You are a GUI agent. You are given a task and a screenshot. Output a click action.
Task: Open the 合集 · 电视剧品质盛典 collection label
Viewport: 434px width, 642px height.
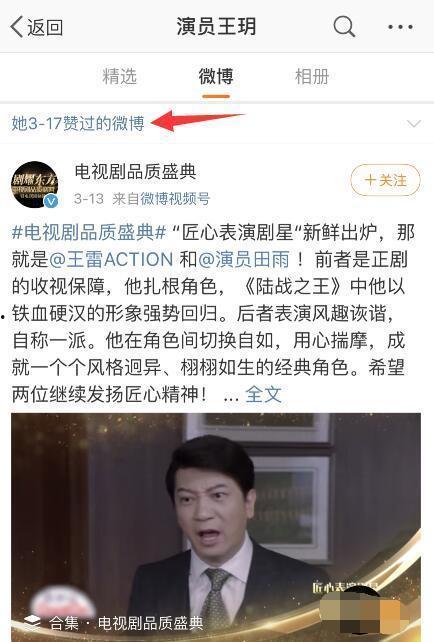click(x=126, y=623)
